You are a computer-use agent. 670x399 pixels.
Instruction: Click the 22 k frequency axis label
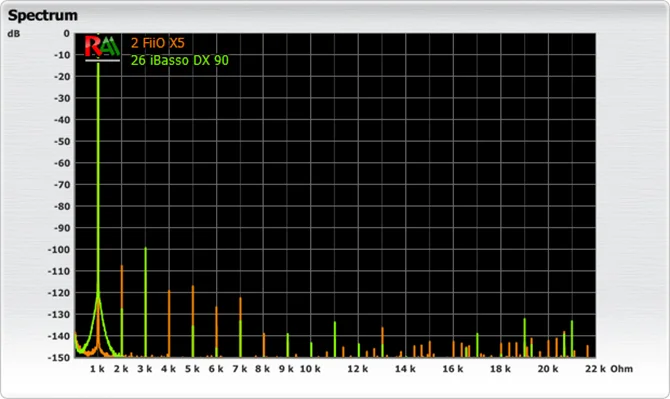pos(595,369)
